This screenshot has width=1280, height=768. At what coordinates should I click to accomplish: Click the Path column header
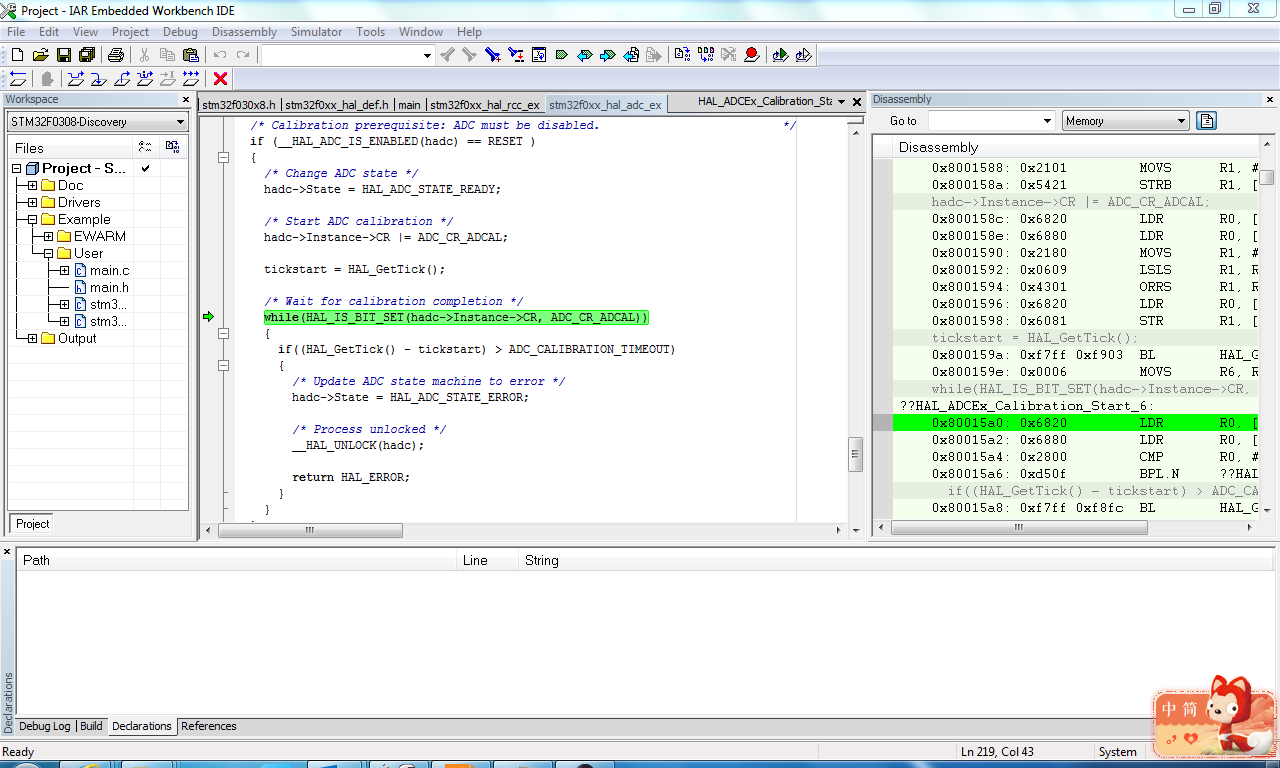tap(236, 560)
